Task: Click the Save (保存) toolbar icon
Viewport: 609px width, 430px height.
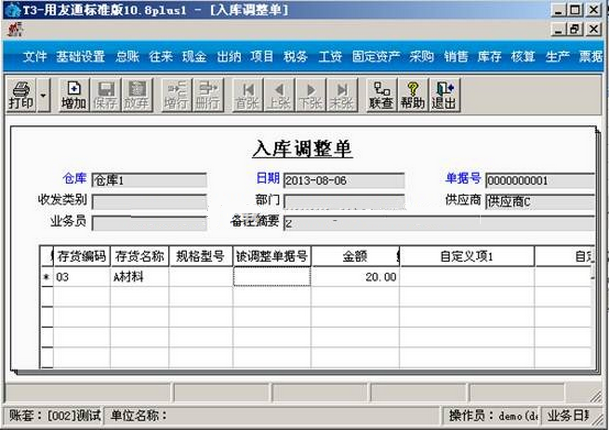Action: click(105, 94)
